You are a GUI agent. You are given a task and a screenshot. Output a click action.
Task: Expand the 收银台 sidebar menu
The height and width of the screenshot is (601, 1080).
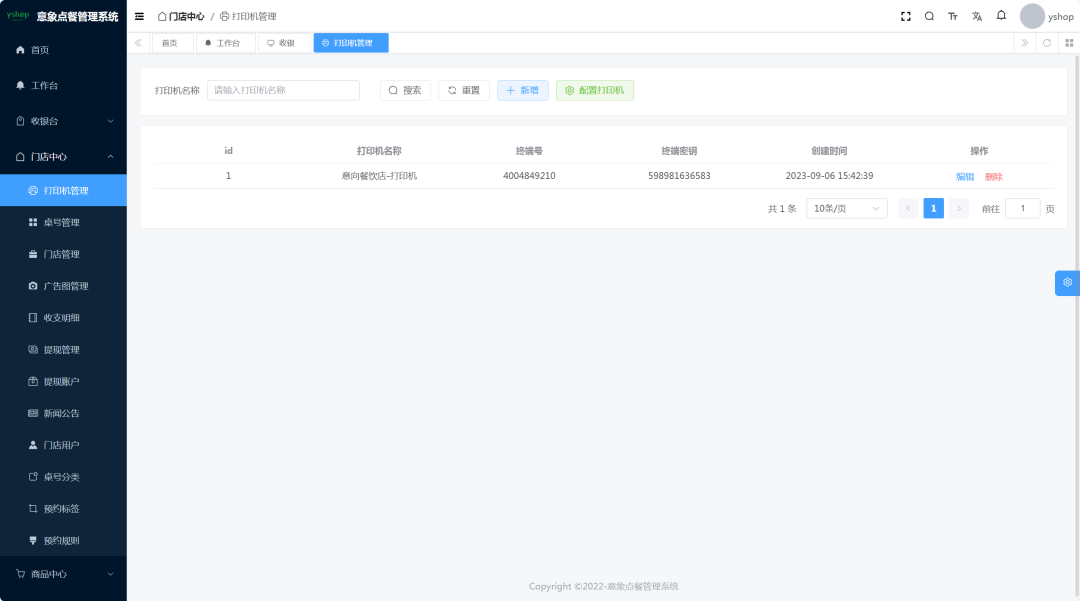pyautogui.click(x=63, y=121)
